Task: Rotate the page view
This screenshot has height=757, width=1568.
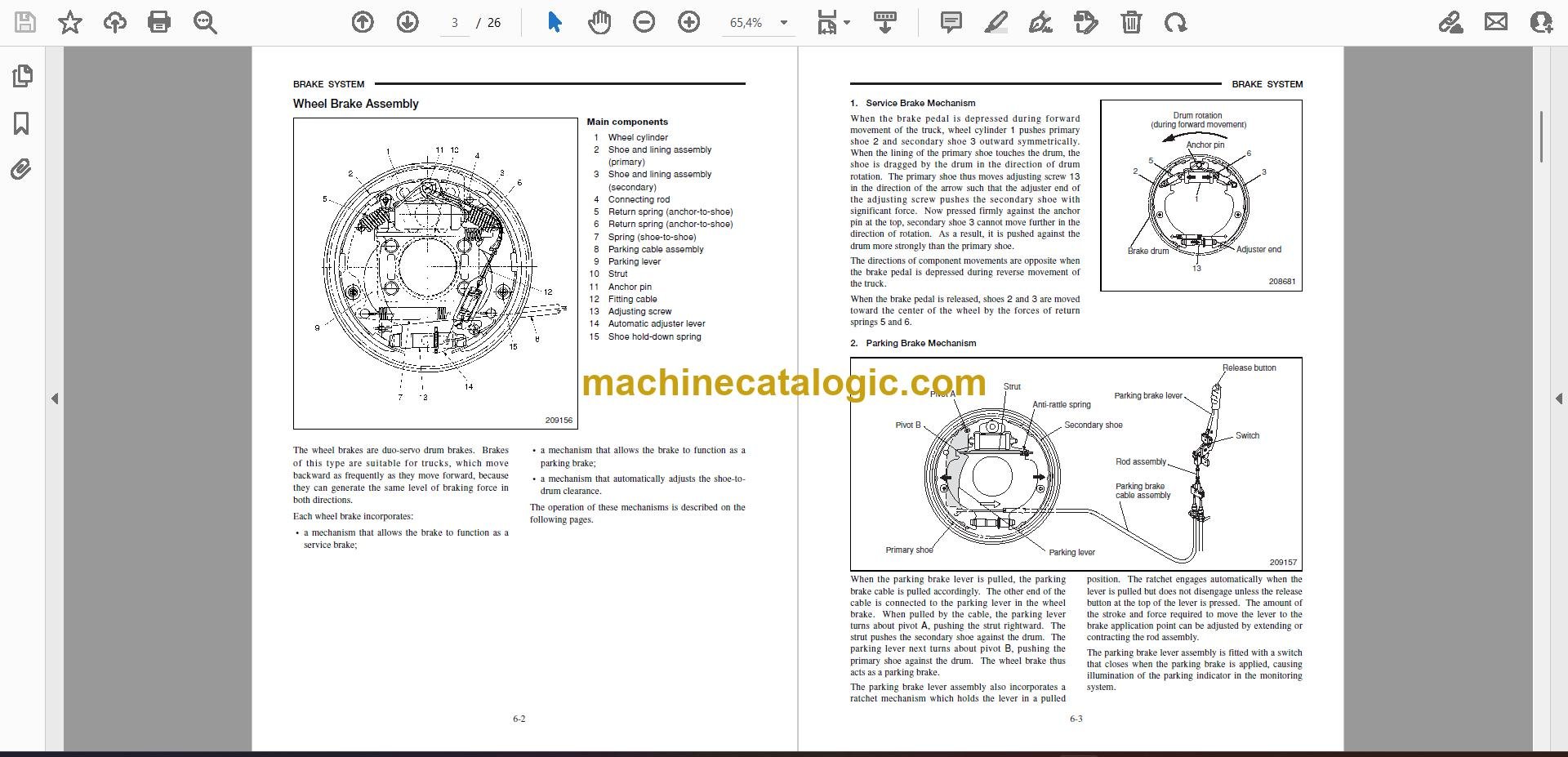Action: click(x=1176, y=22)
